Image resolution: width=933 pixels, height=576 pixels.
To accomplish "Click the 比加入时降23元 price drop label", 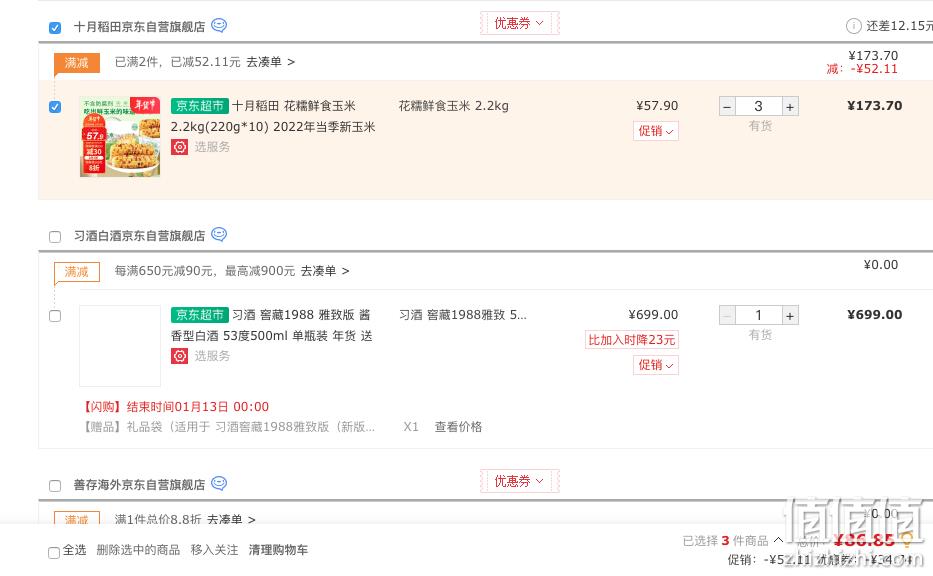I will coord(632,340).
